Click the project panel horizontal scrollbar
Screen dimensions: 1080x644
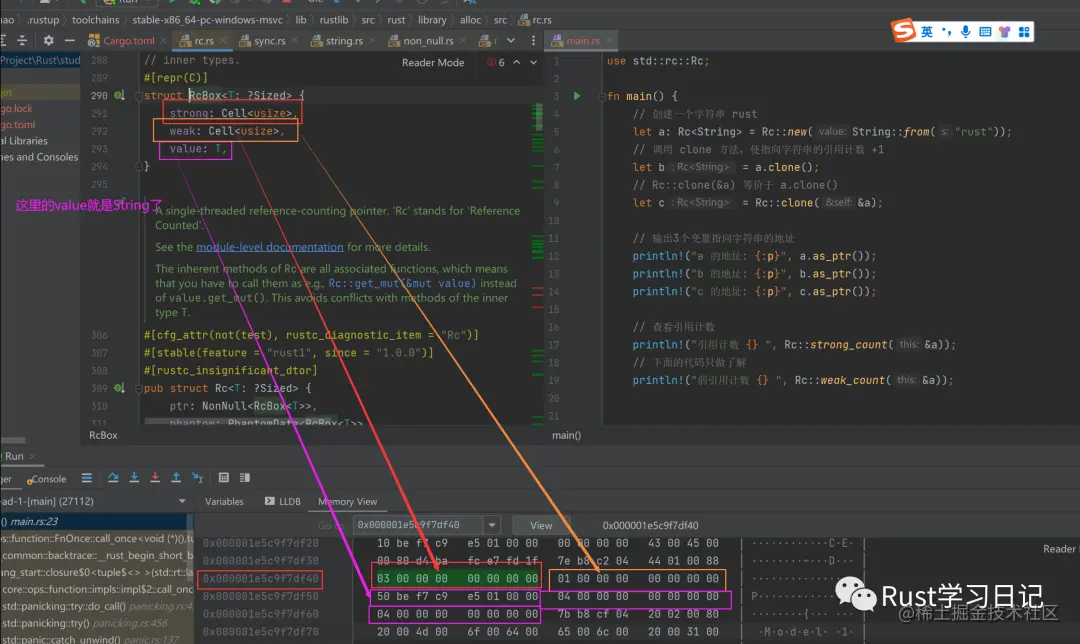coord(13,440)
